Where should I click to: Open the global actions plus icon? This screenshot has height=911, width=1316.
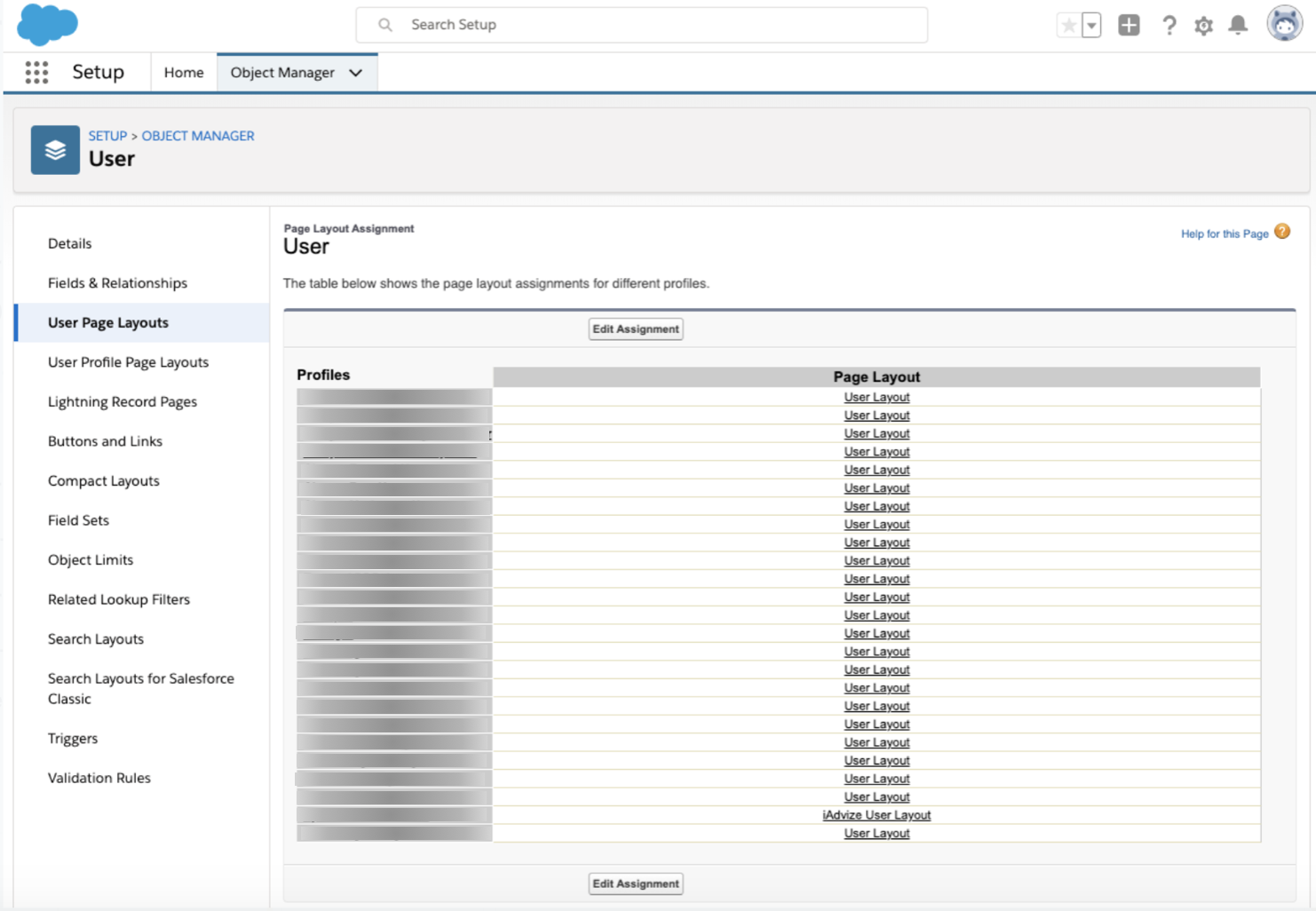[x=1129, y=25]
